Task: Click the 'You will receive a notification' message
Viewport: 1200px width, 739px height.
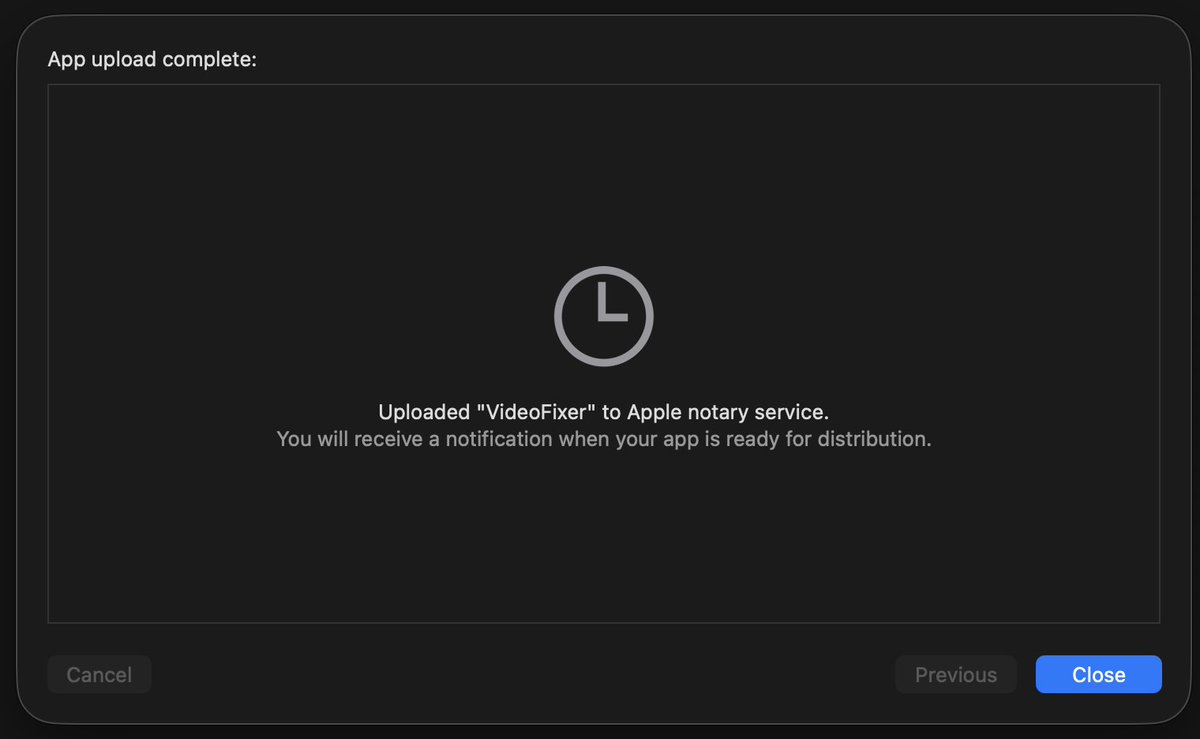Action: (x=604, y=439)
